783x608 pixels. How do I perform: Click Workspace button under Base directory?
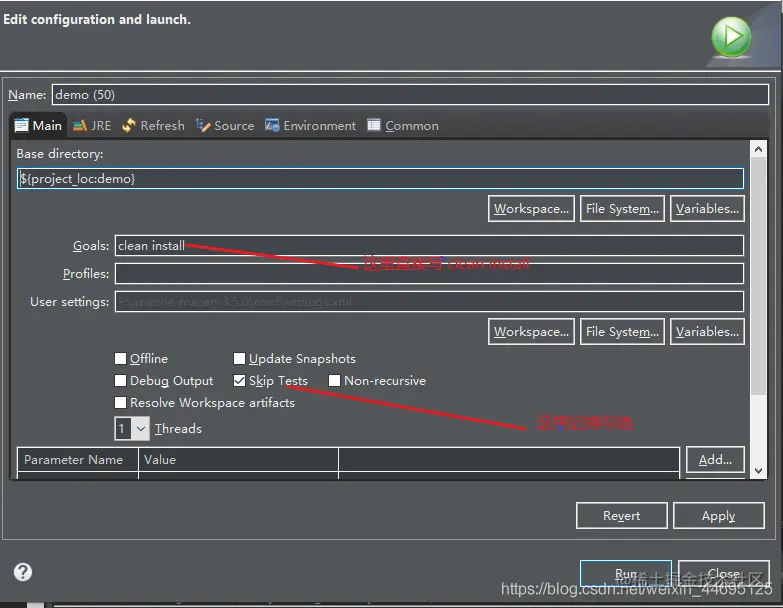click(531, 209)
